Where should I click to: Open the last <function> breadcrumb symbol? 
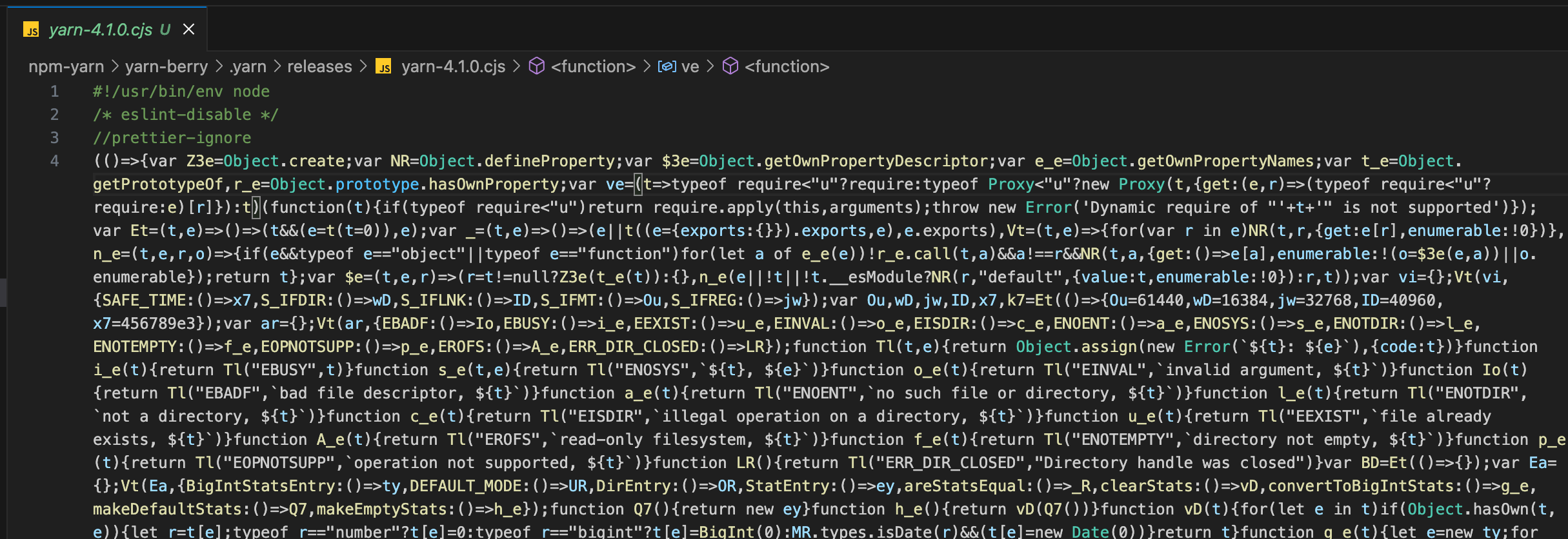point(787,66)
